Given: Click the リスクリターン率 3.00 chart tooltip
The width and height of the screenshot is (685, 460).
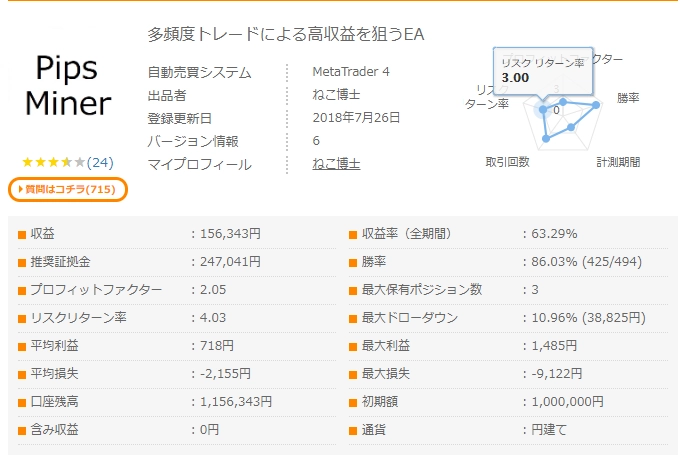Looking at the screenshot, I should pos(542,69).
